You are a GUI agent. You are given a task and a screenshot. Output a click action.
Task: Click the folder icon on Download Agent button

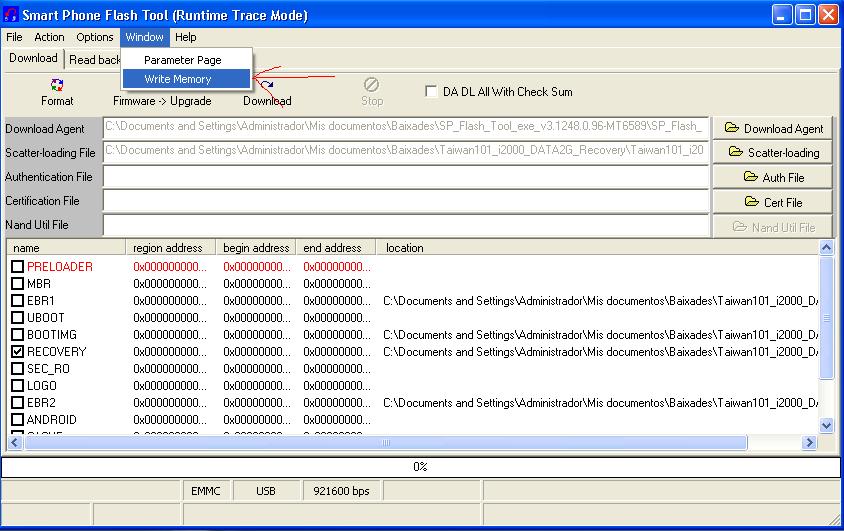[x=732, y=128]
